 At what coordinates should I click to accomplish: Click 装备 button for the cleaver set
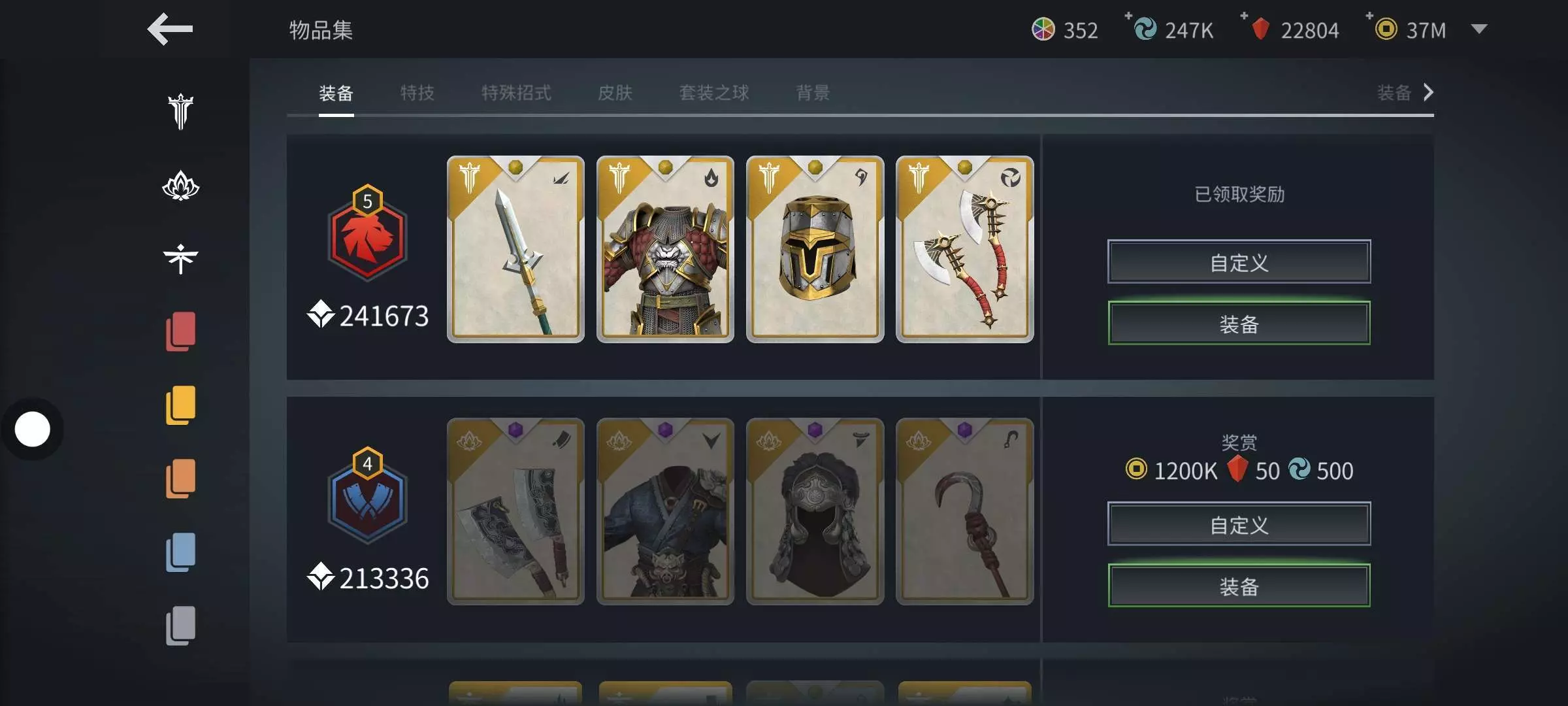1239,586
